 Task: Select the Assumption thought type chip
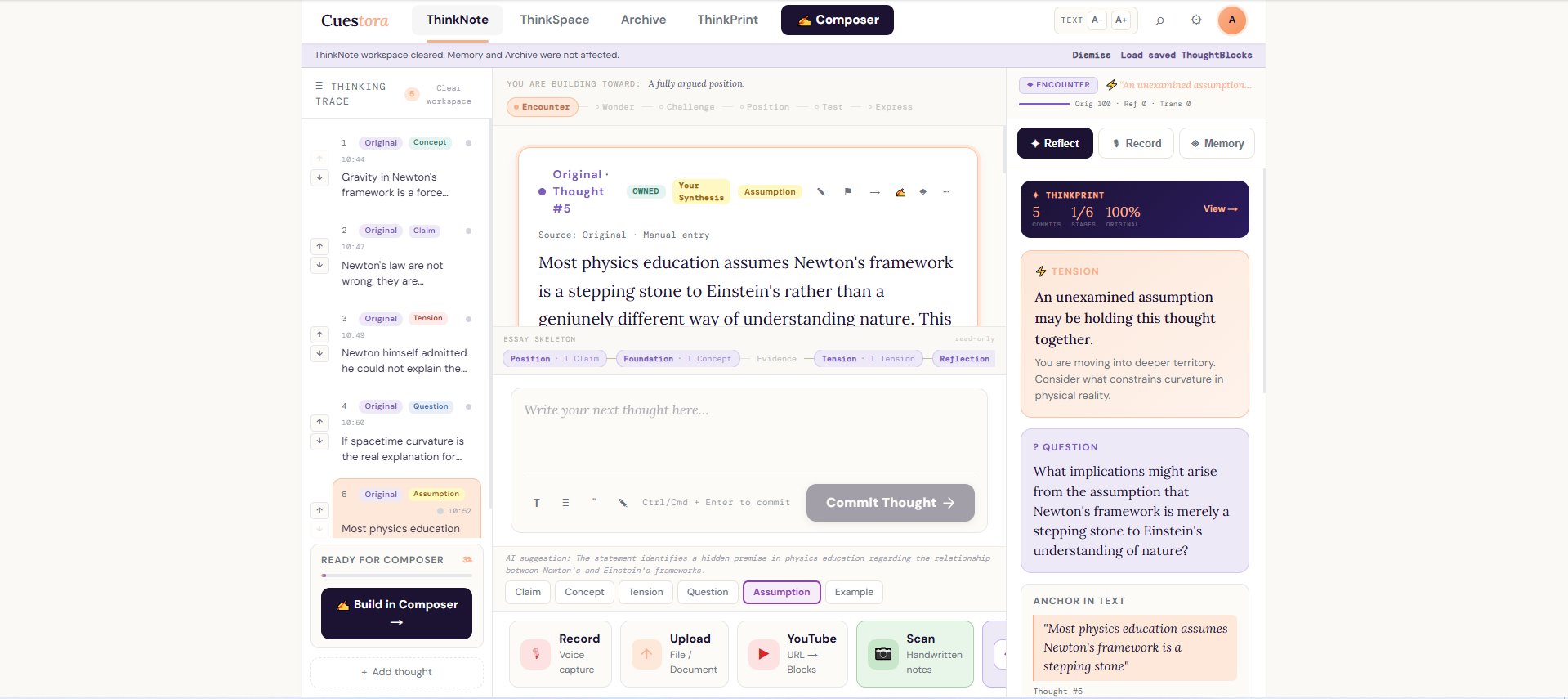click(782, 592)
